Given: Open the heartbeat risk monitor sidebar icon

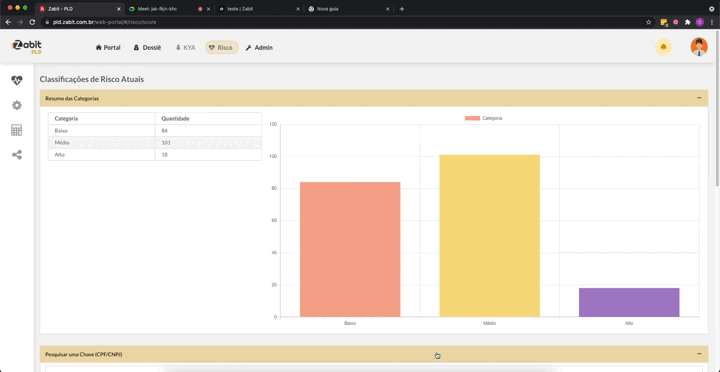Looking at the screenshot, I should tap(17, 80).
